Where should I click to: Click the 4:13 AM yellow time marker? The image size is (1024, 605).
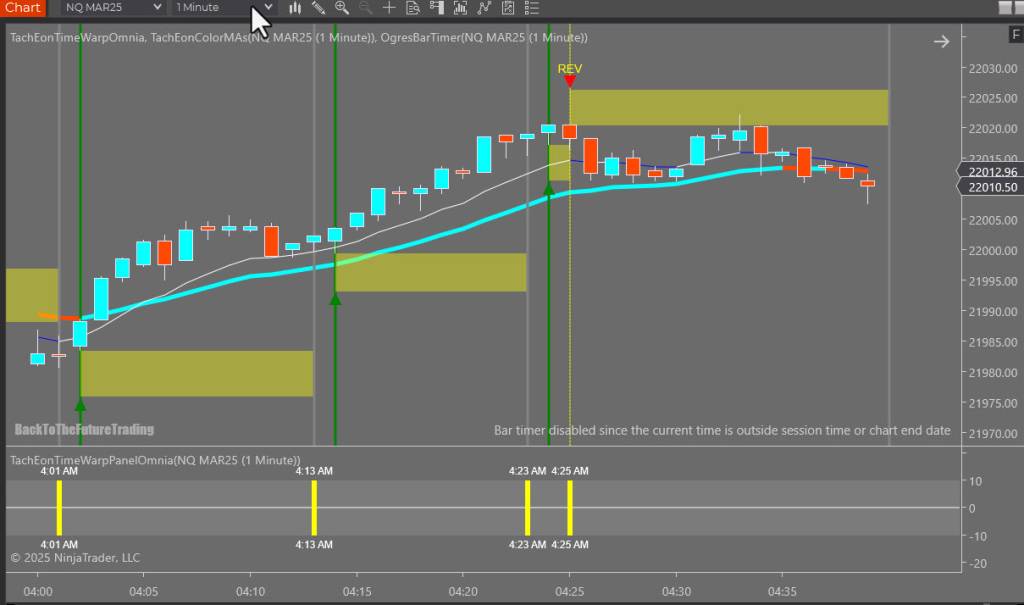point(314,507)
